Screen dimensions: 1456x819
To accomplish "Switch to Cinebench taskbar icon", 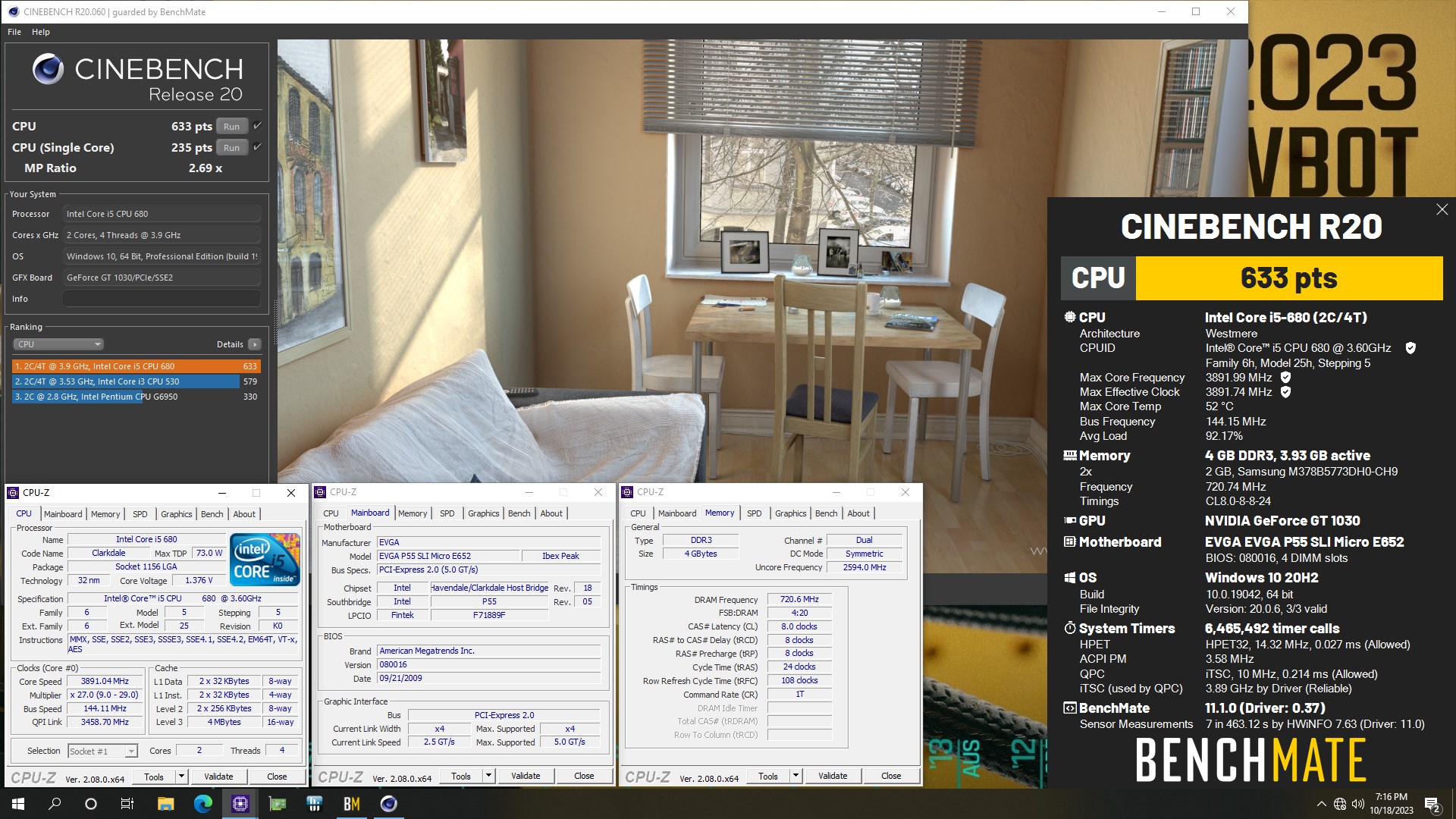I will coord(388,804).
